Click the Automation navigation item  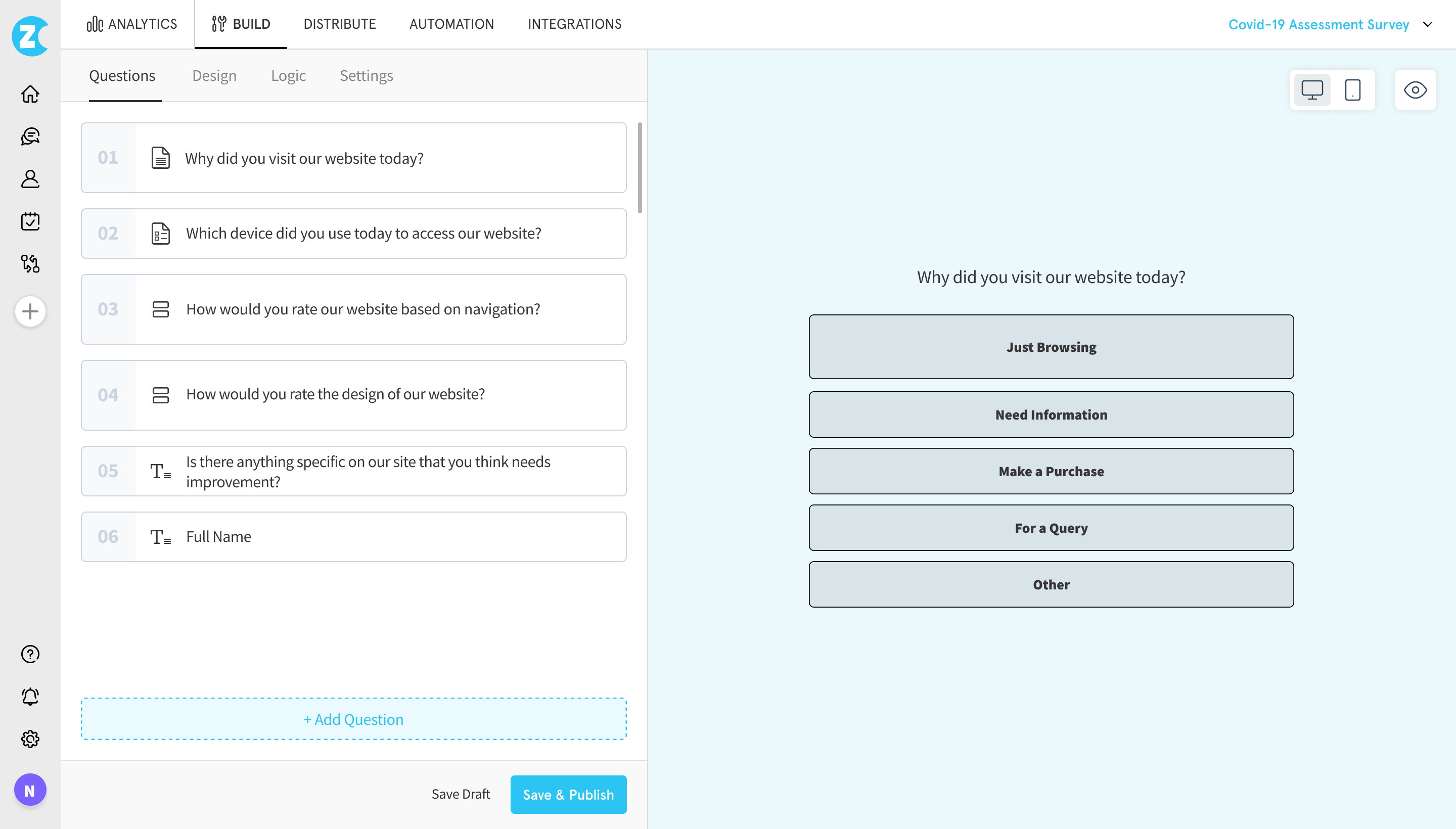click(x=452, y=24)
